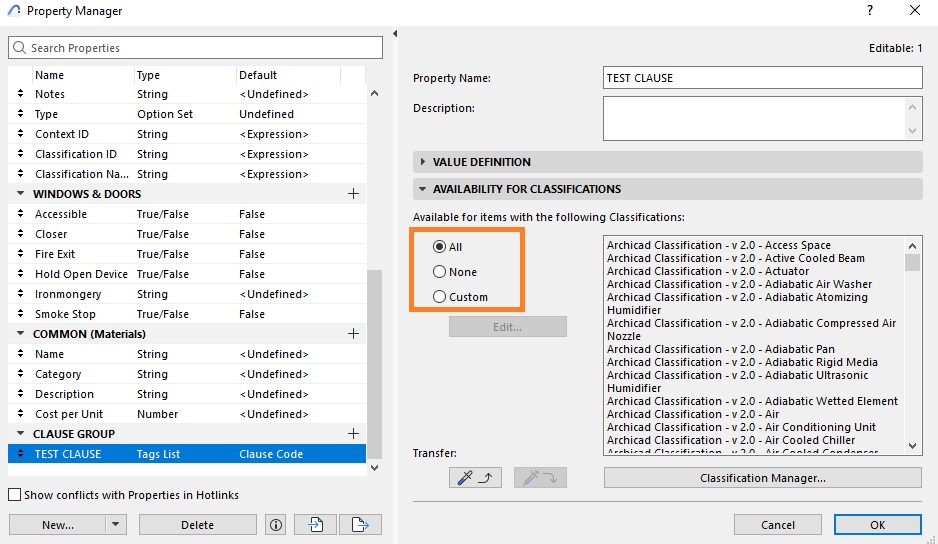Viewport: 938px width, 544px height.
Task: Click the reorder handle of Fire Exit row
Action: (20, 254)
